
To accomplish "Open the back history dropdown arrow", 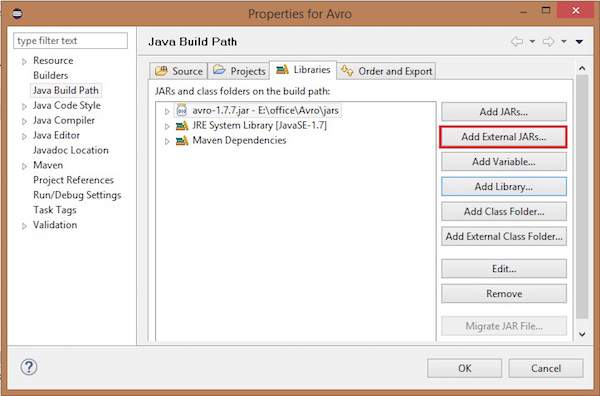I will (532, 42).
